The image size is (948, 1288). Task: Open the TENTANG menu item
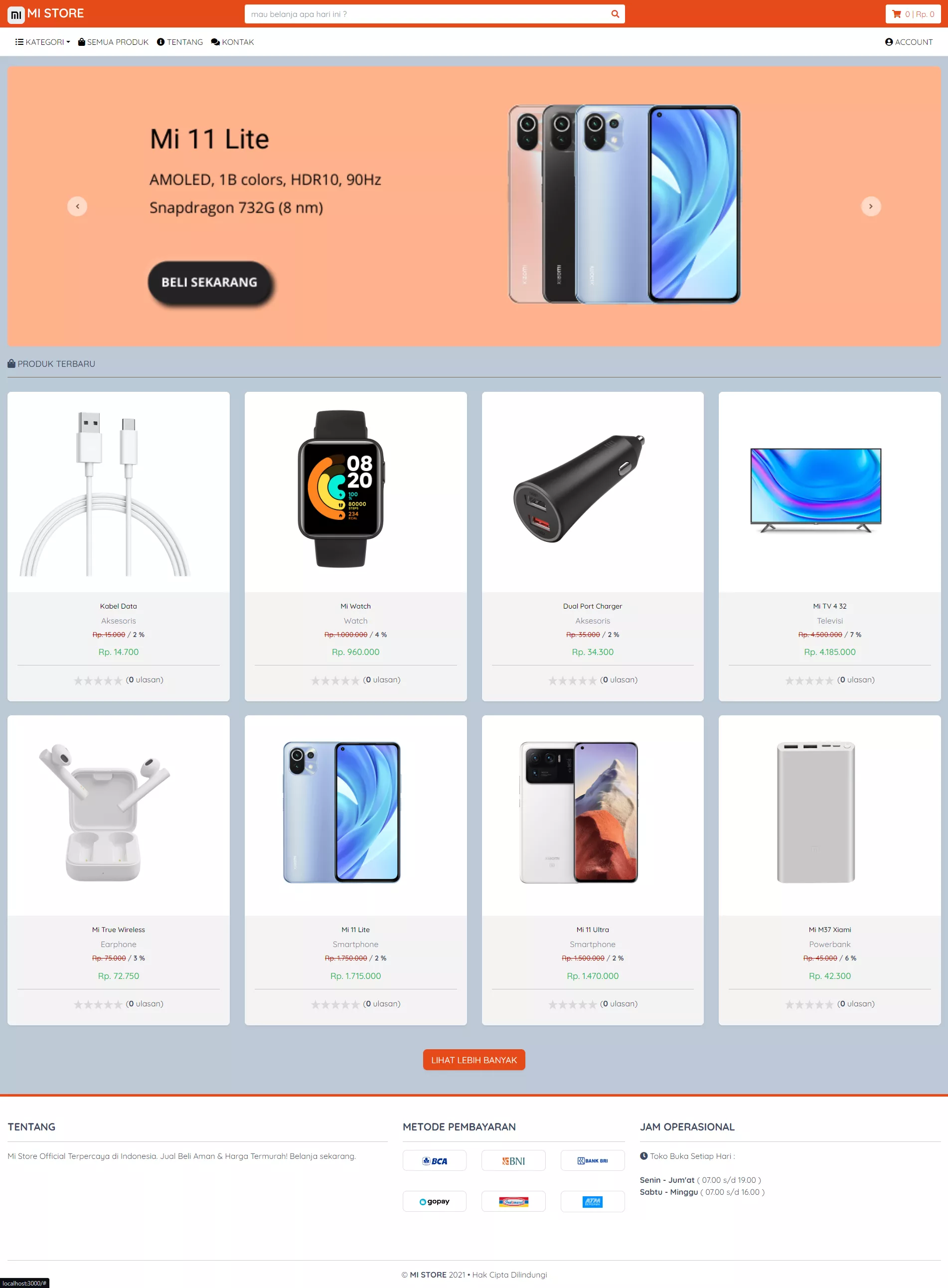(179, 42)
